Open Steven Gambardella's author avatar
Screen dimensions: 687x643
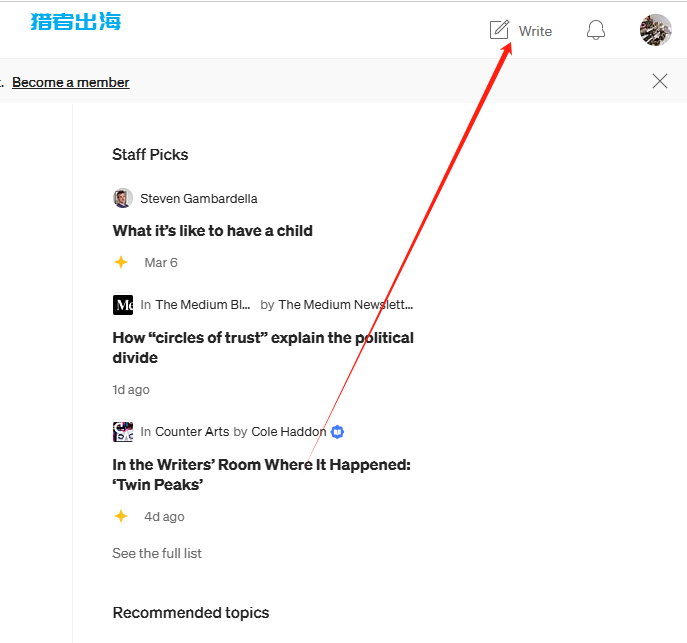click(x=123, y=198)
